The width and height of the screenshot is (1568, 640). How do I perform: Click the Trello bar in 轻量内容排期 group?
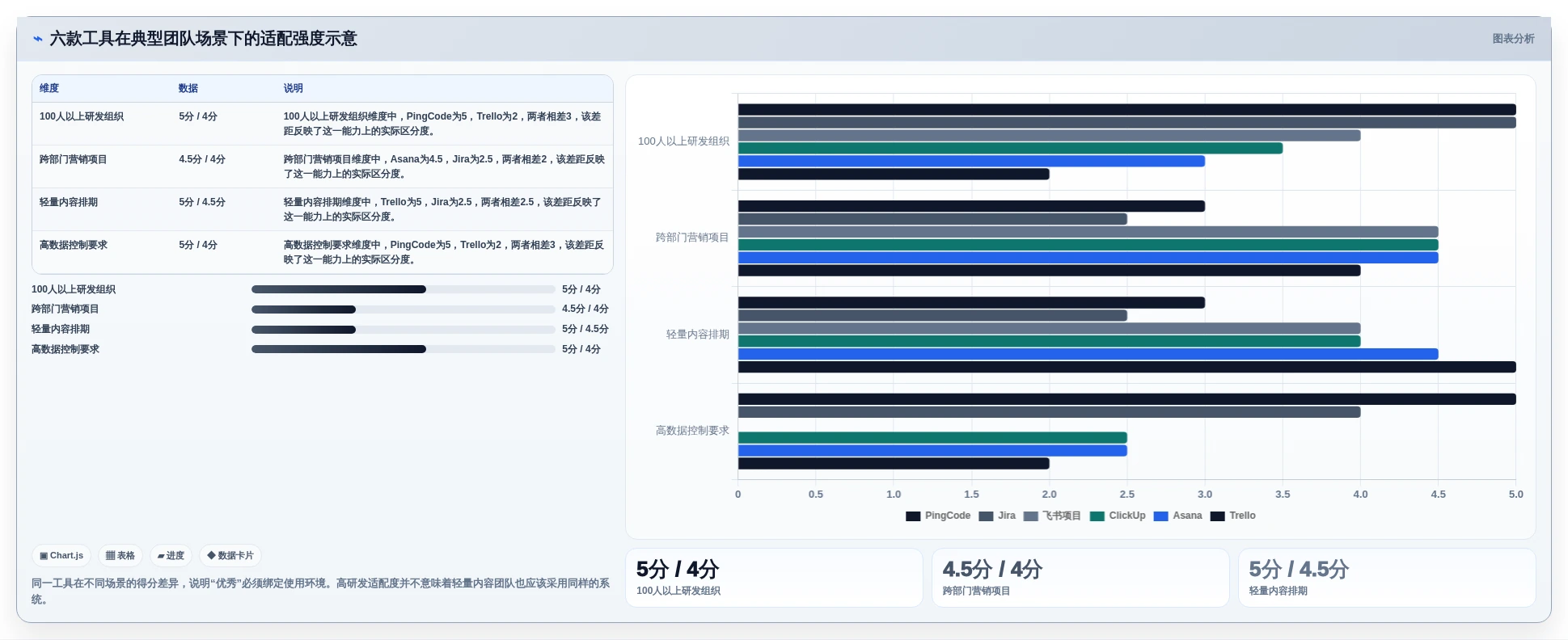click(1126, 367)
